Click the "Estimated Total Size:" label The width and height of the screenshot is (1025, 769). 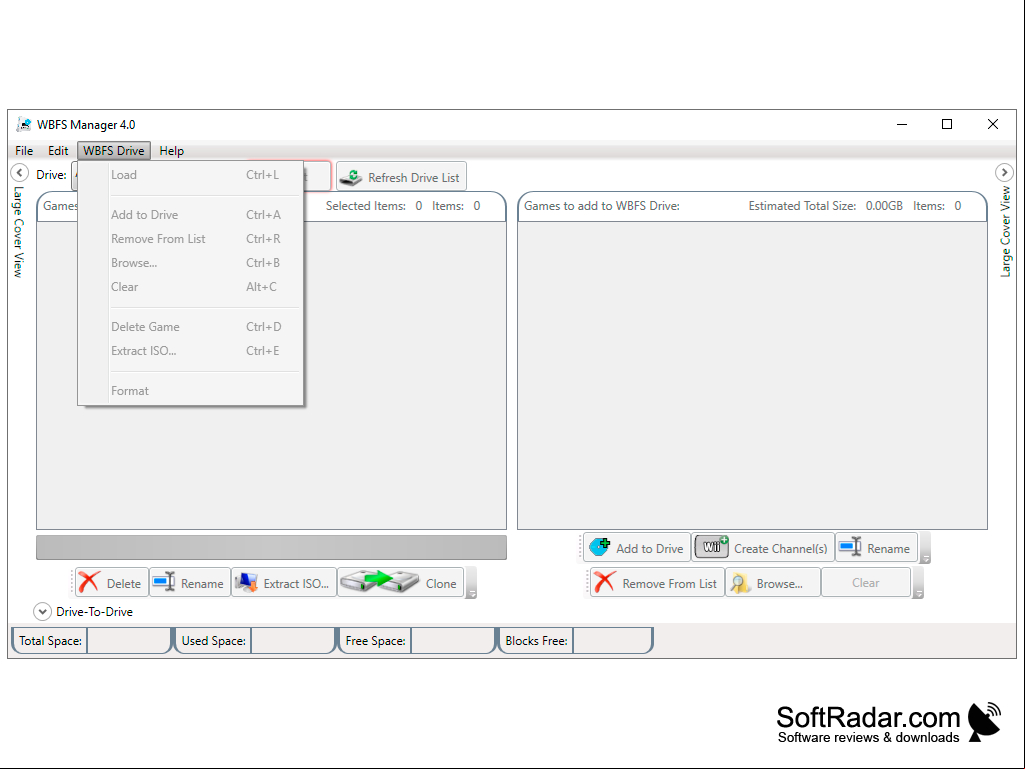[802, 206]
